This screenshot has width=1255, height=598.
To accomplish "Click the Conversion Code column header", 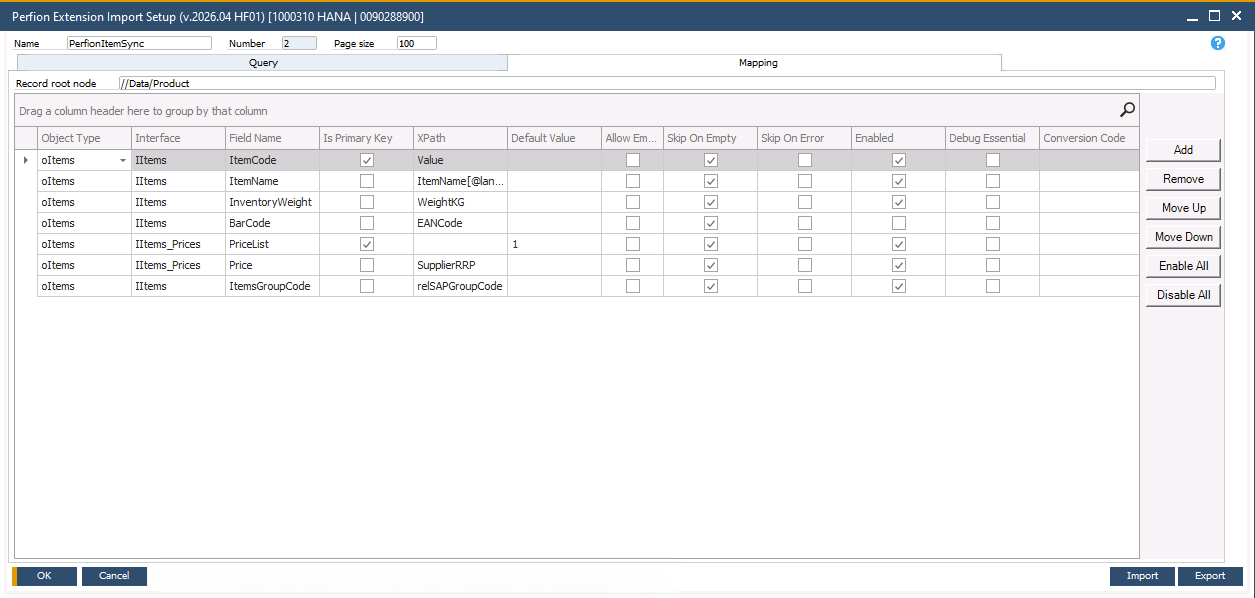I will 1088,138.
